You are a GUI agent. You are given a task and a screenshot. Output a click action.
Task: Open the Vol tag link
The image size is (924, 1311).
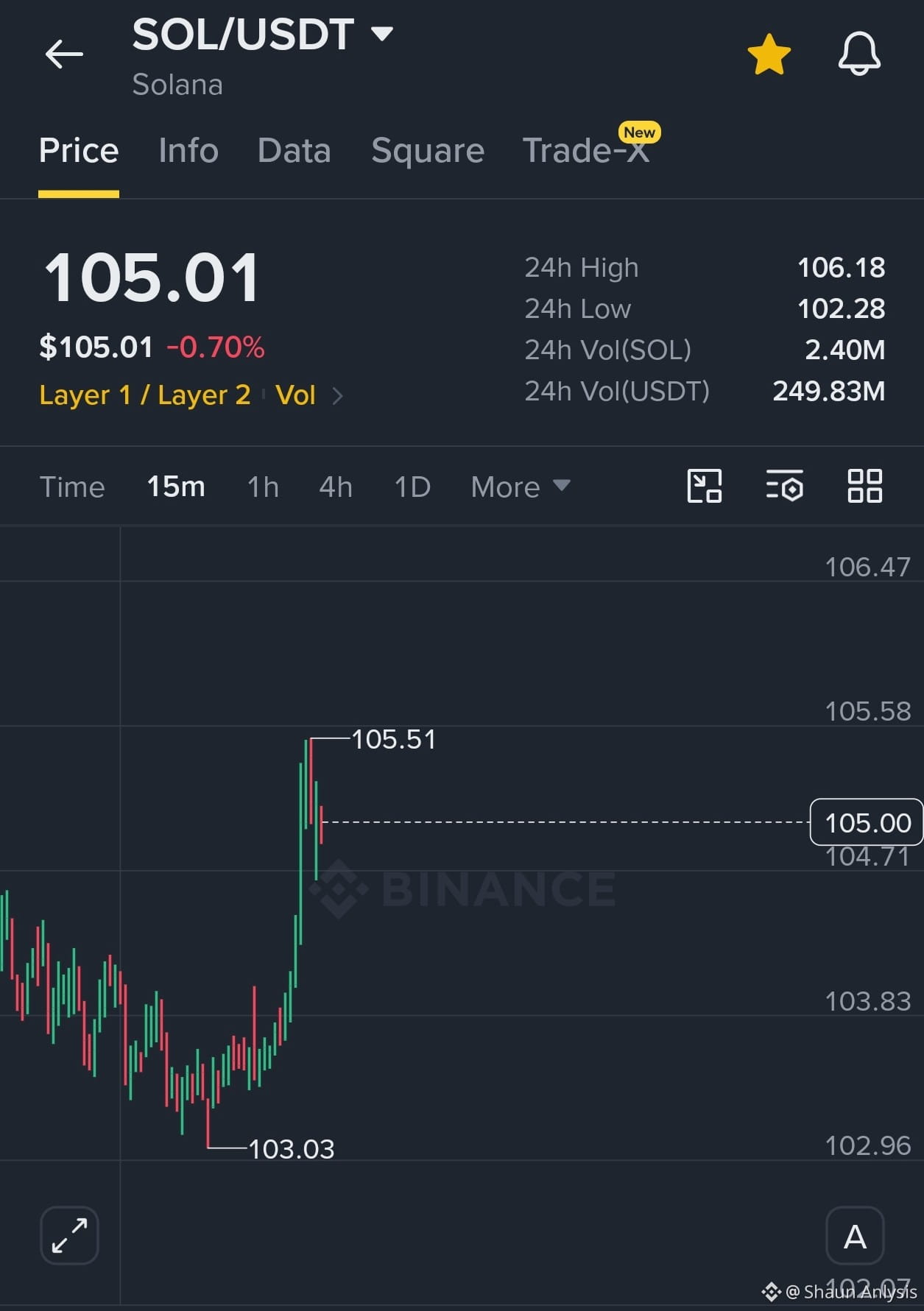click(295, 395)
